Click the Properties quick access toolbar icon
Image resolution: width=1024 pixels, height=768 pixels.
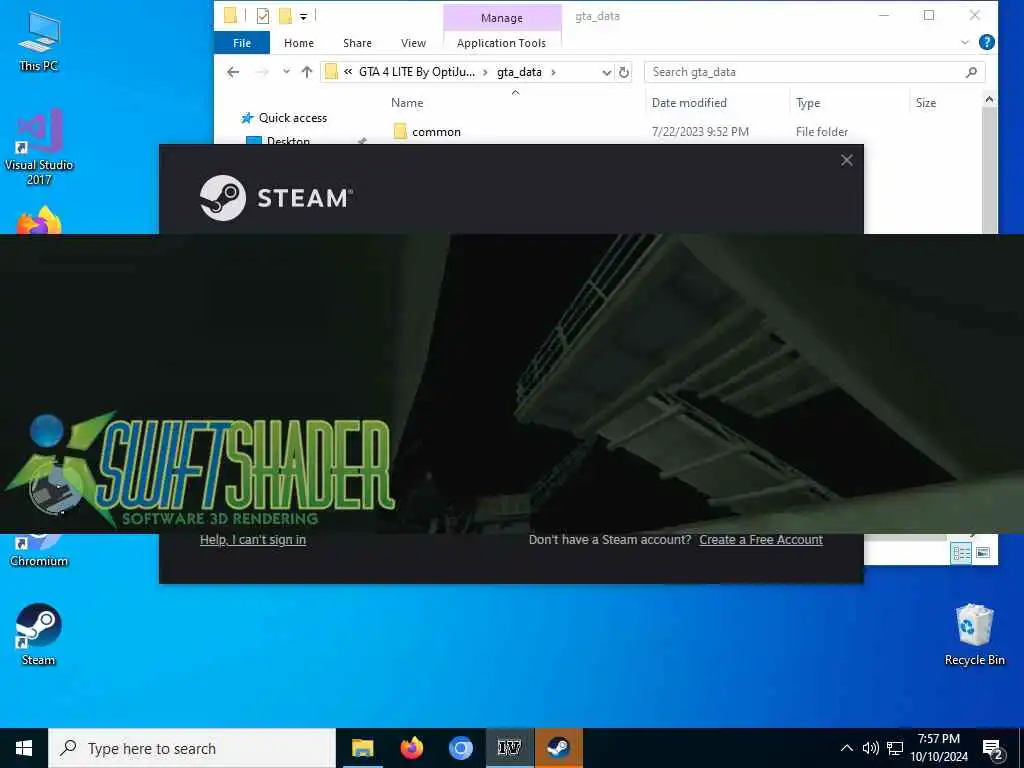click(x=263, y=16)
